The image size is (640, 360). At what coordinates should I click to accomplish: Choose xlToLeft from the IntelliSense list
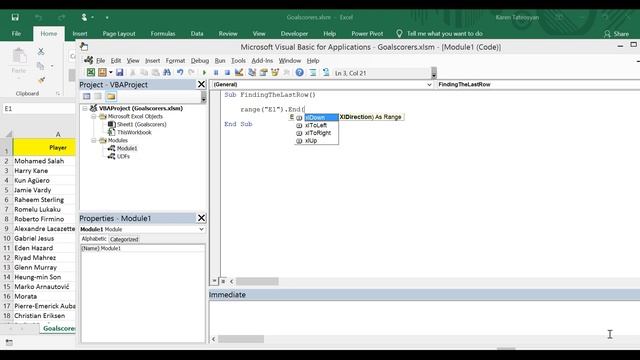coord(316,125)
